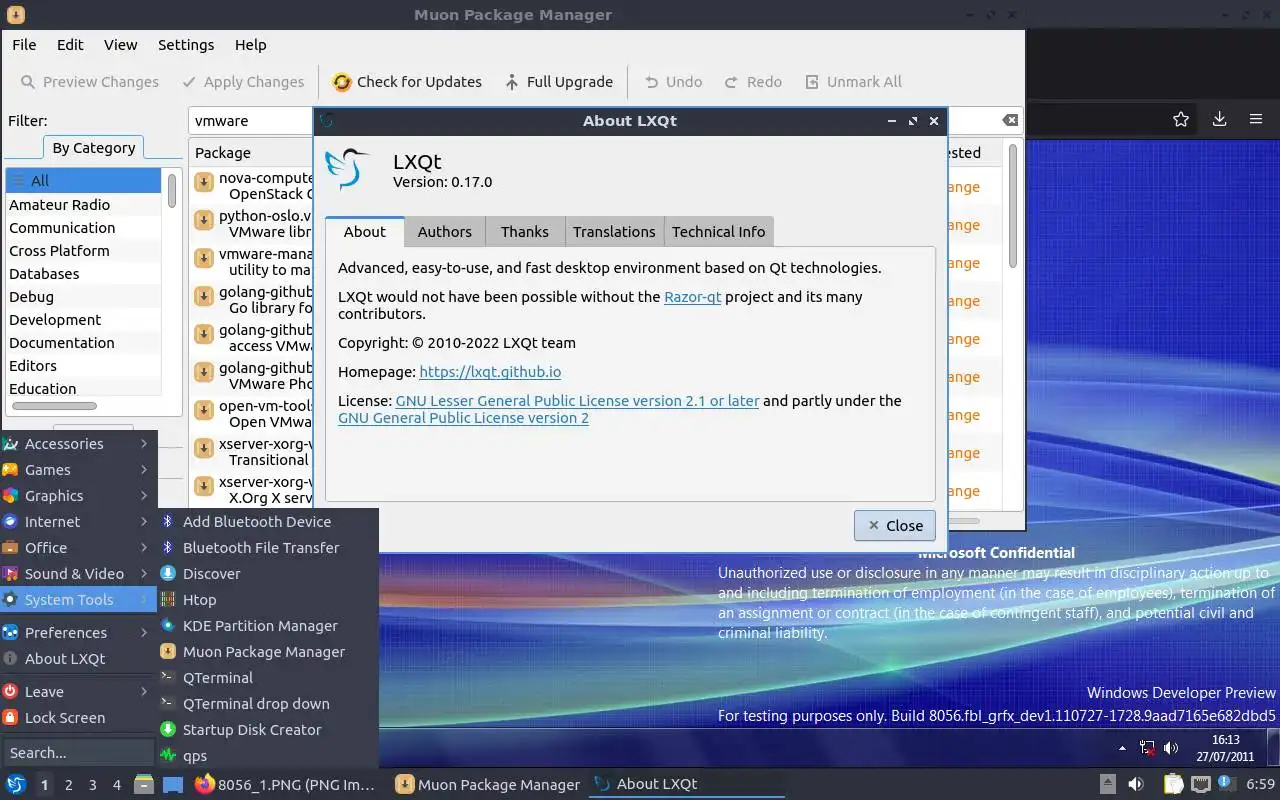Open the Help menu in Muon

click(250, 44)
